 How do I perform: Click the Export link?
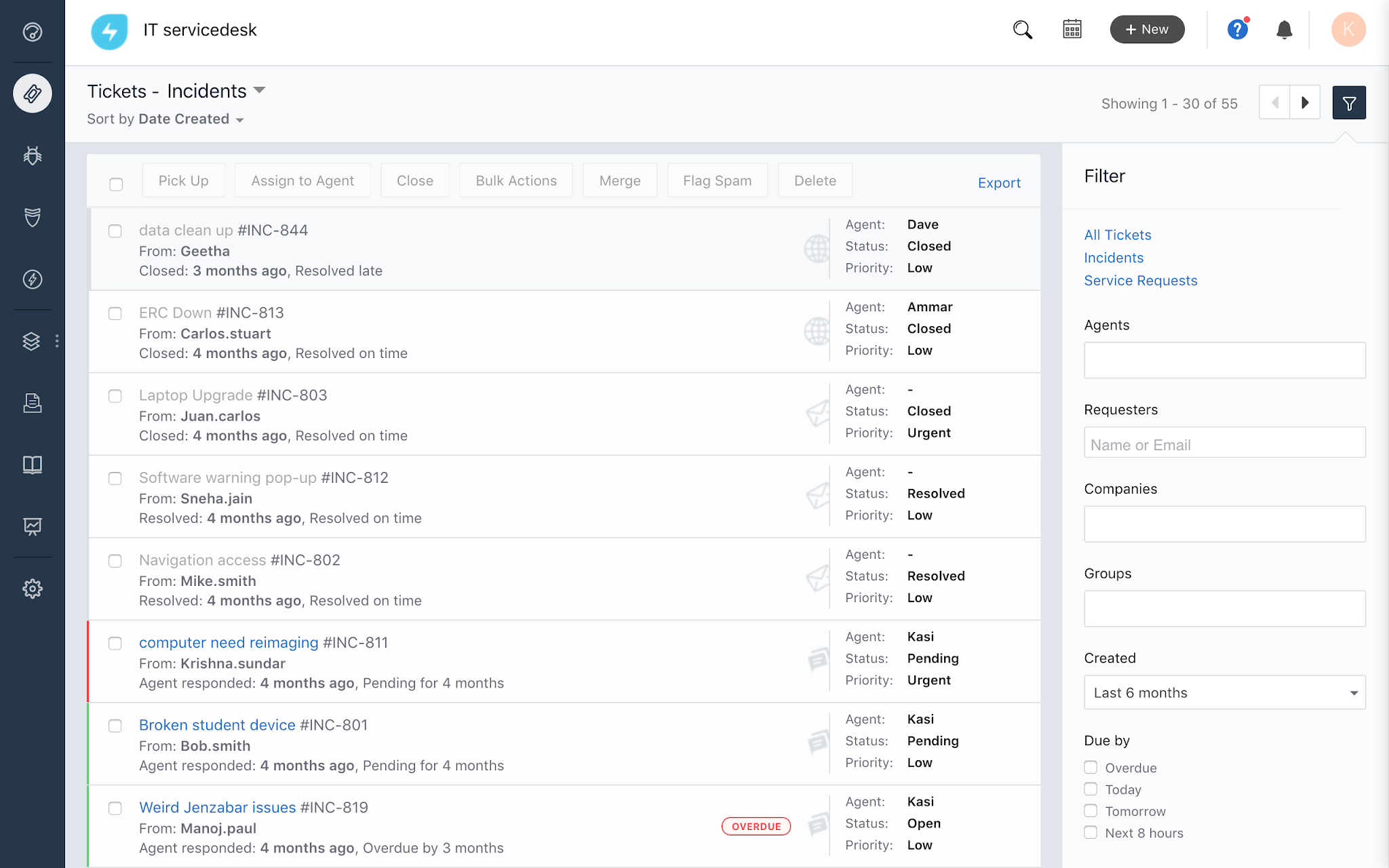pyautogui.click(x=999, y=182)
